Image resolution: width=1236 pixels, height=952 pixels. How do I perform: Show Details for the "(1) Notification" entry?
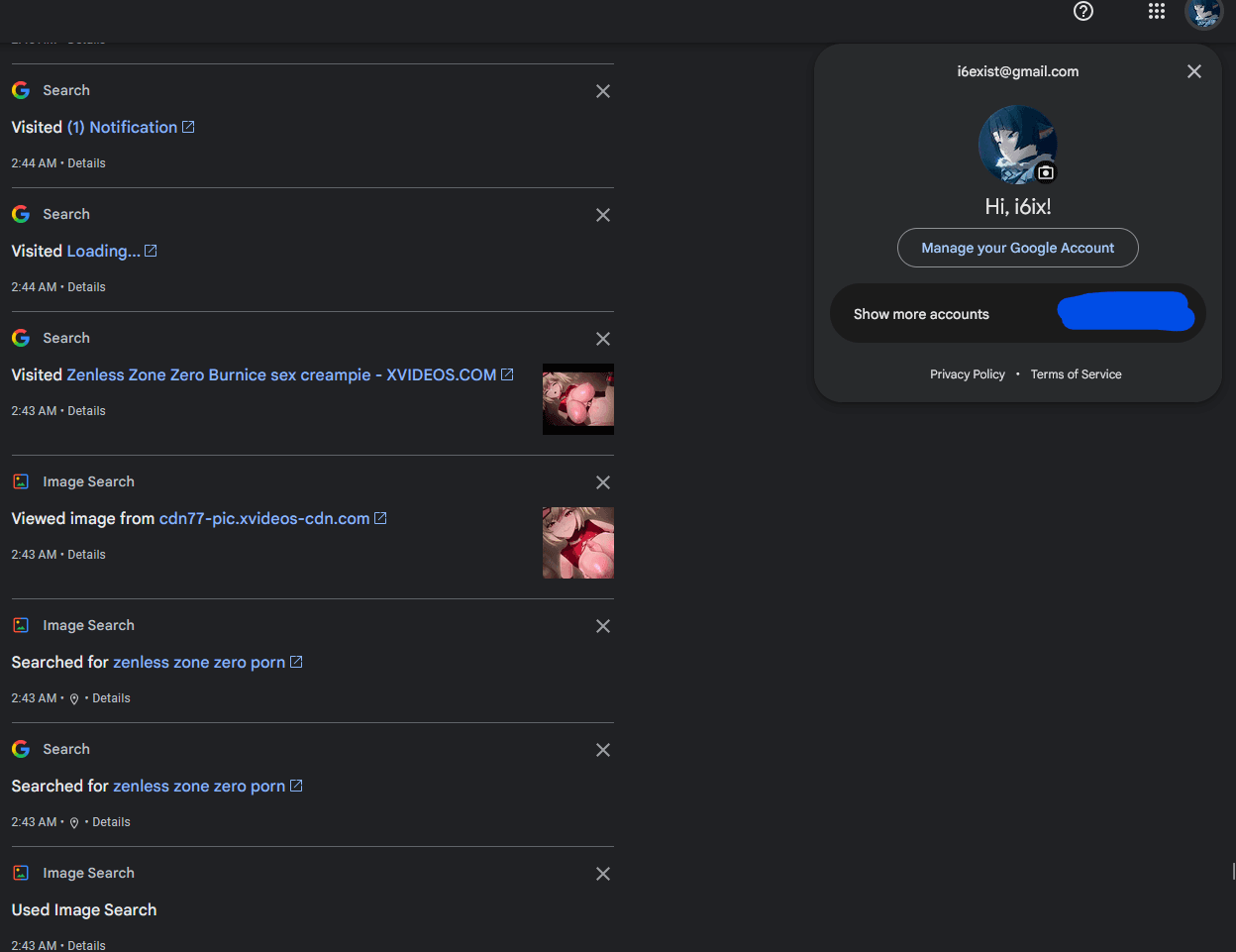[86, 163]
